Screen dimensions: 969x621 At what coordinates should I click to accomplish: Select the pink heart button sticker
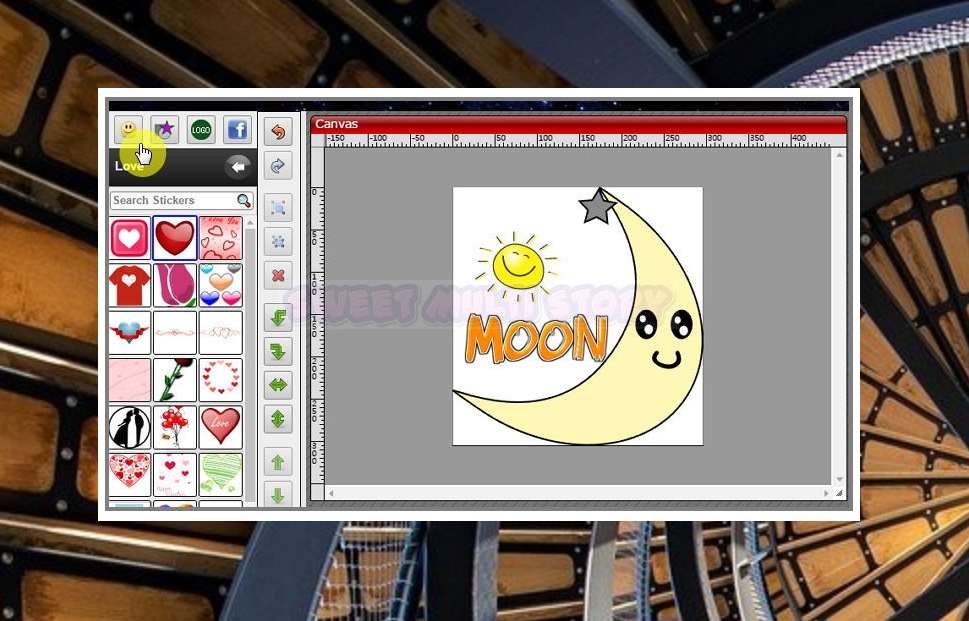click(x=130, y=238)
